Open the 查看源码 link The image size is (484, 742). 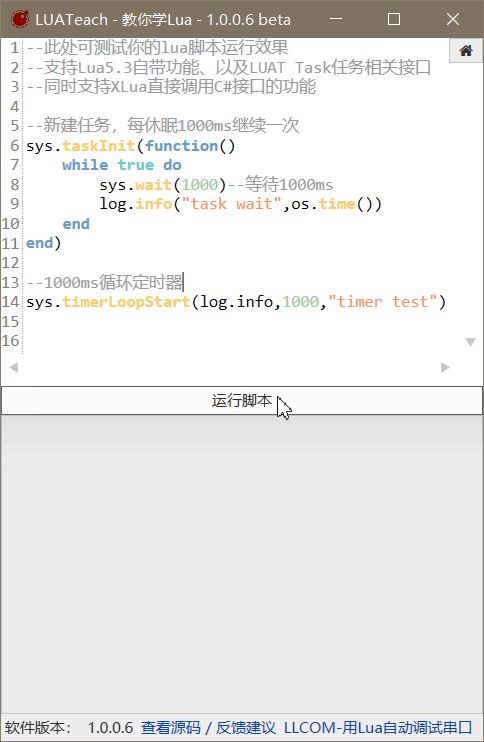170,728
